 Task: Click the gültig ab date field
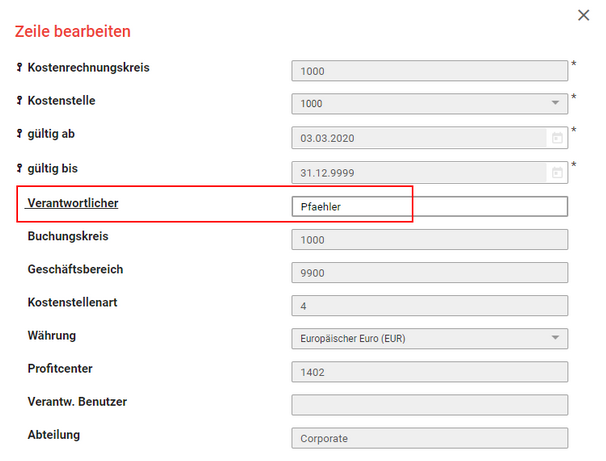(420, 138)
